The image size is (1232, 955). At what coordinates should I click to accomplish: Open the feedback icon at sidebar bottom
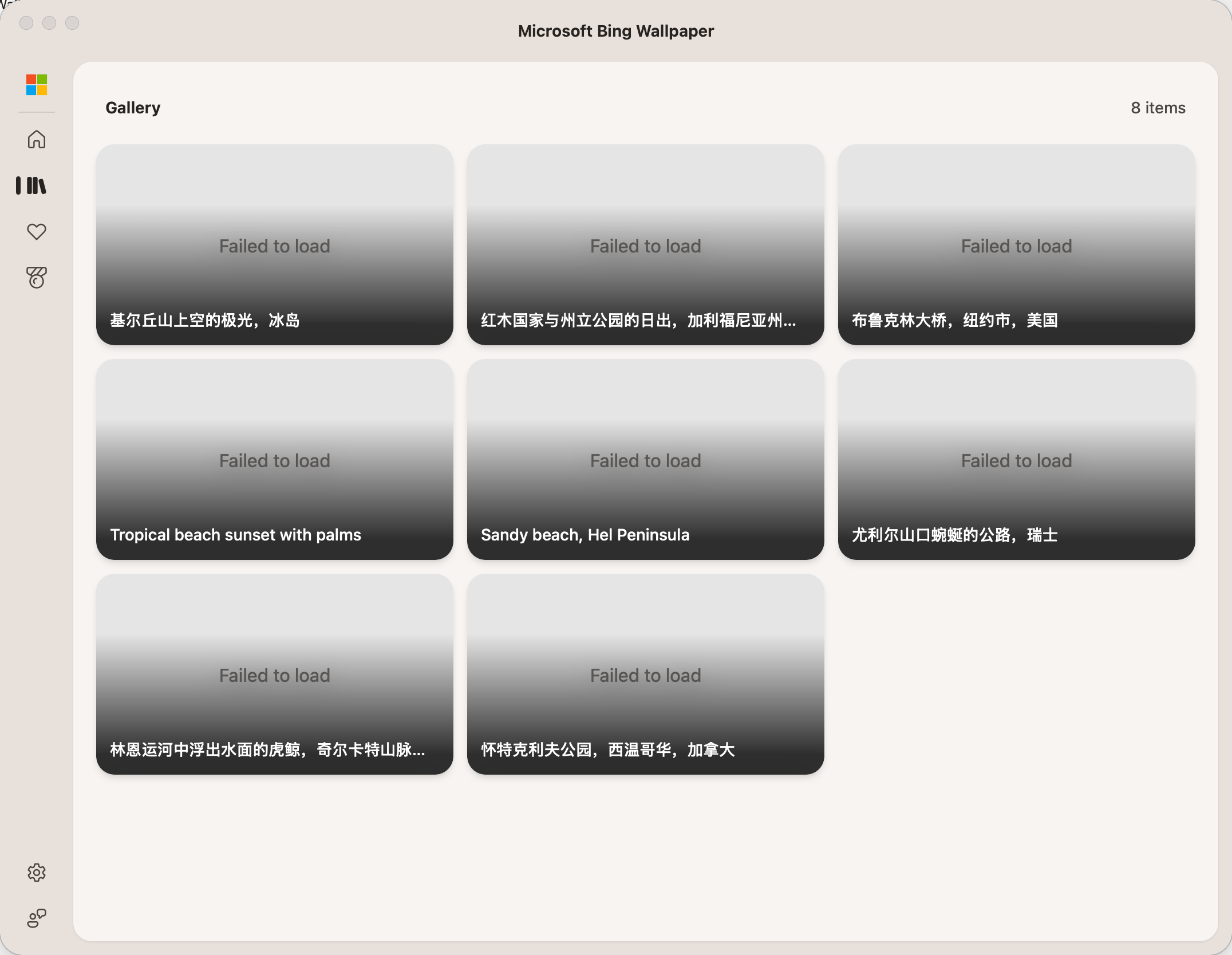point(37,918)
